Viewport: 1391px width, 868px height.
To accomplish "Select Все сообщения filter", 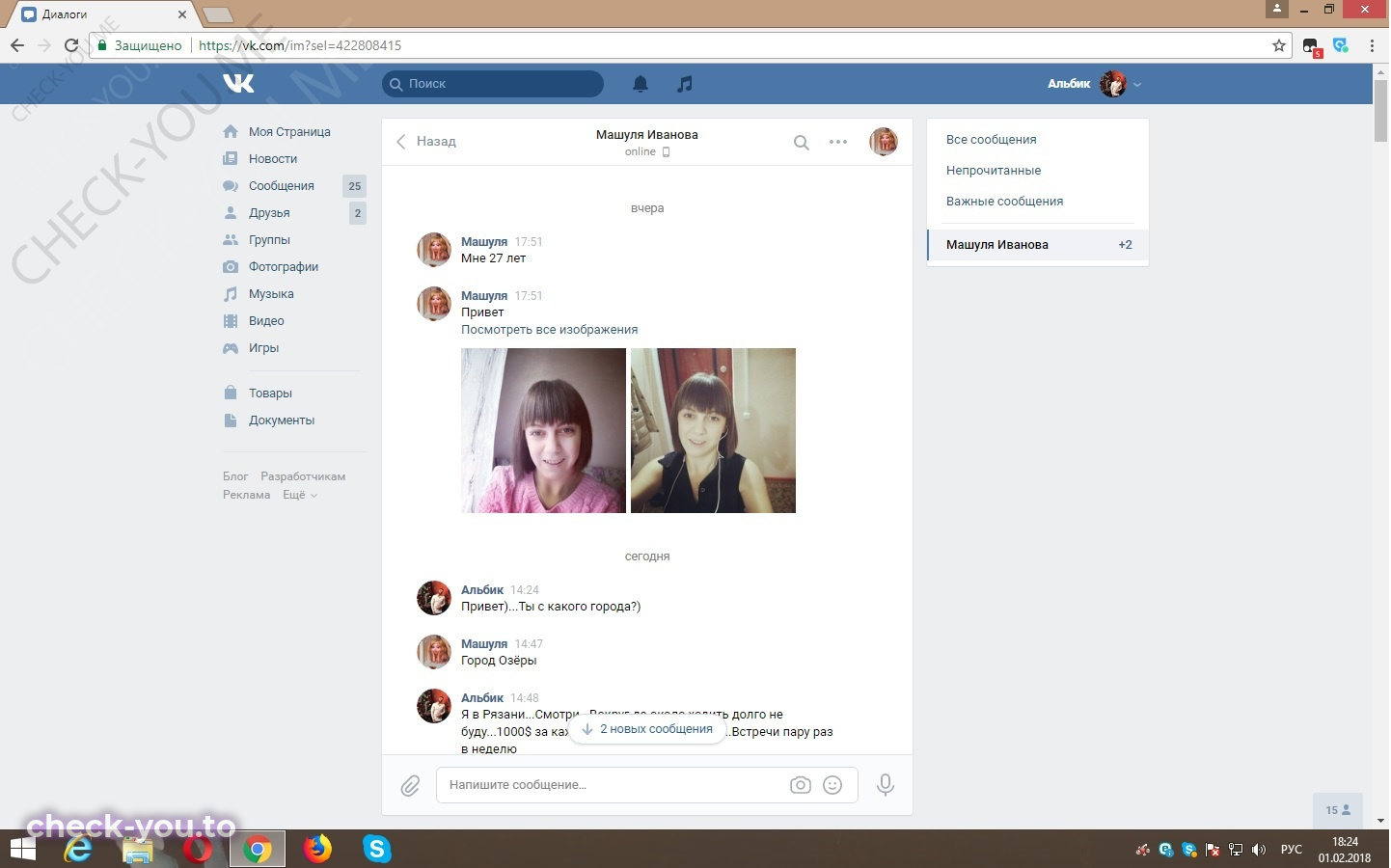I will tap(1037, 140).
